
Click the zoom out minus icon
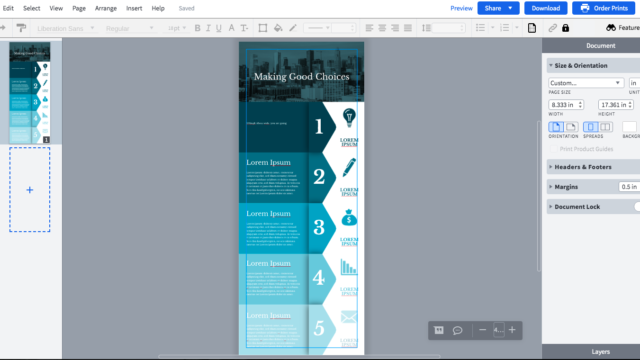pos(482,330)
